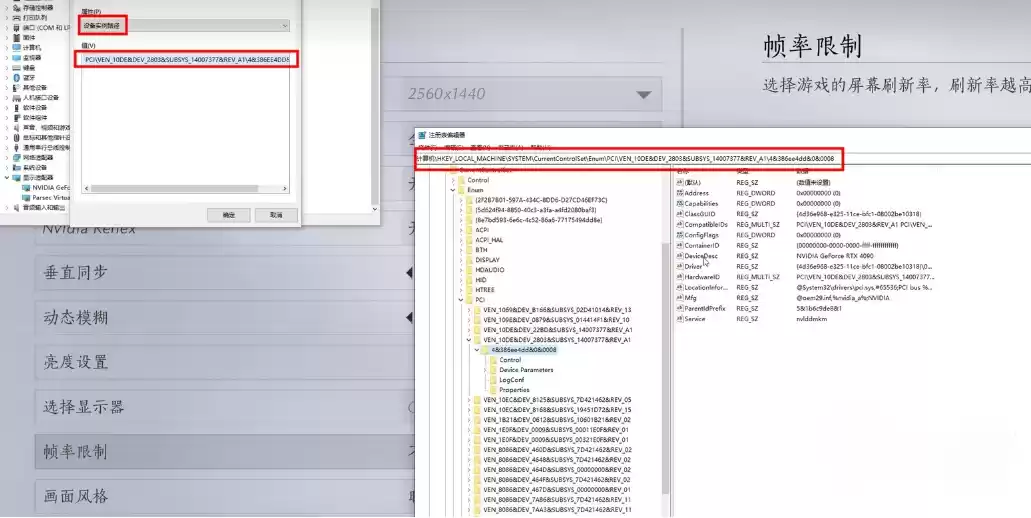Click the Address DWORD value icon

[680, 193]
